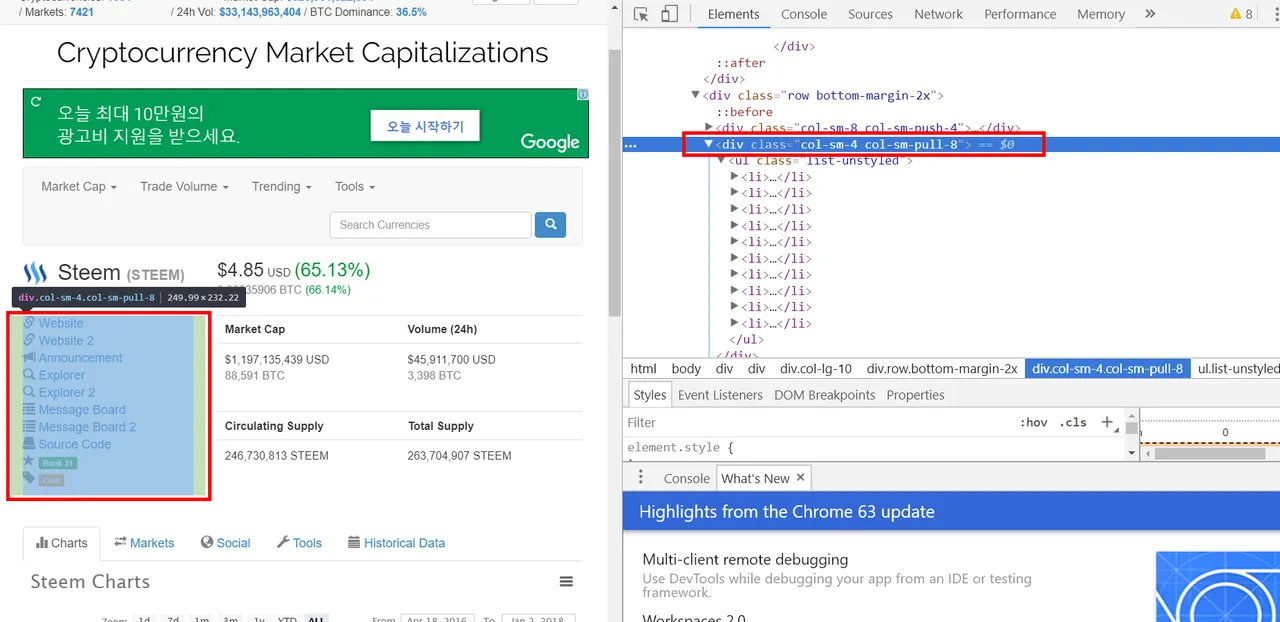Open the Performance tab

(x=1020, y=14)
